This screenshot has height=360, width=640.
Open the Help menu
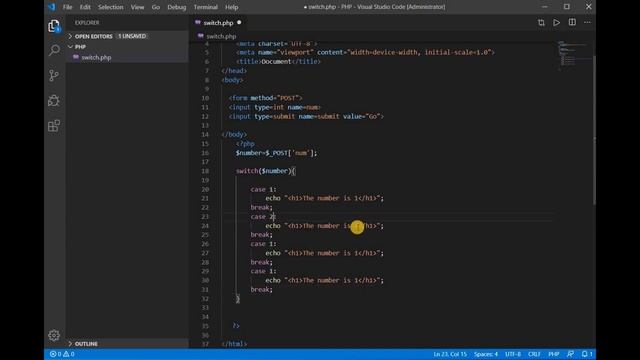[x=231, y=7]
